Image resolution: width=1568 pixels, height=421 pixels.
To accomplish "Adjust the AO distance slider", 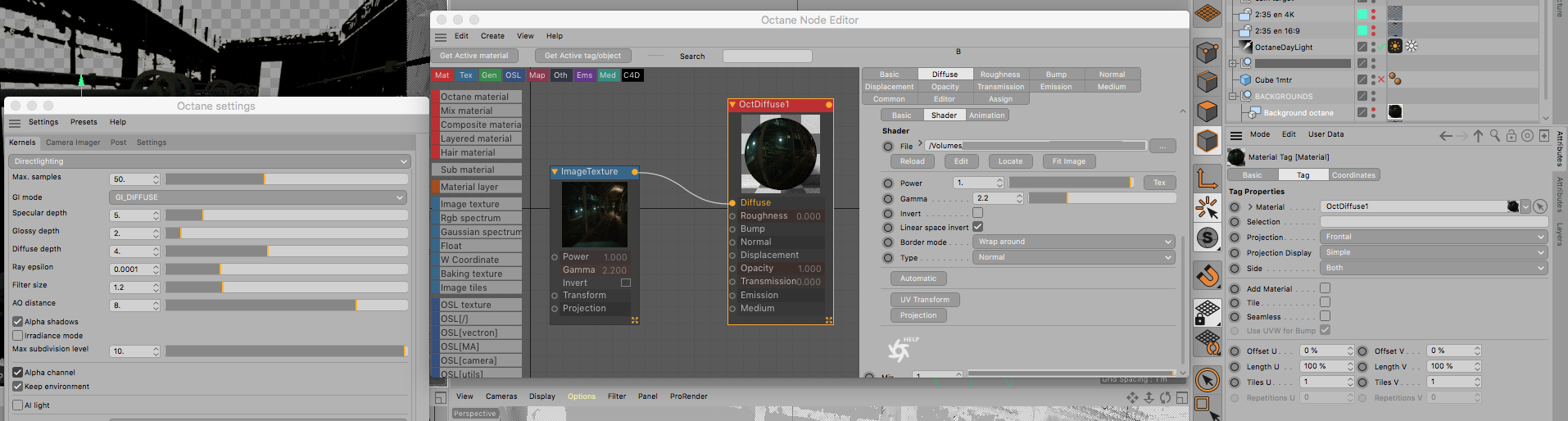I will [x=286, y=306].
